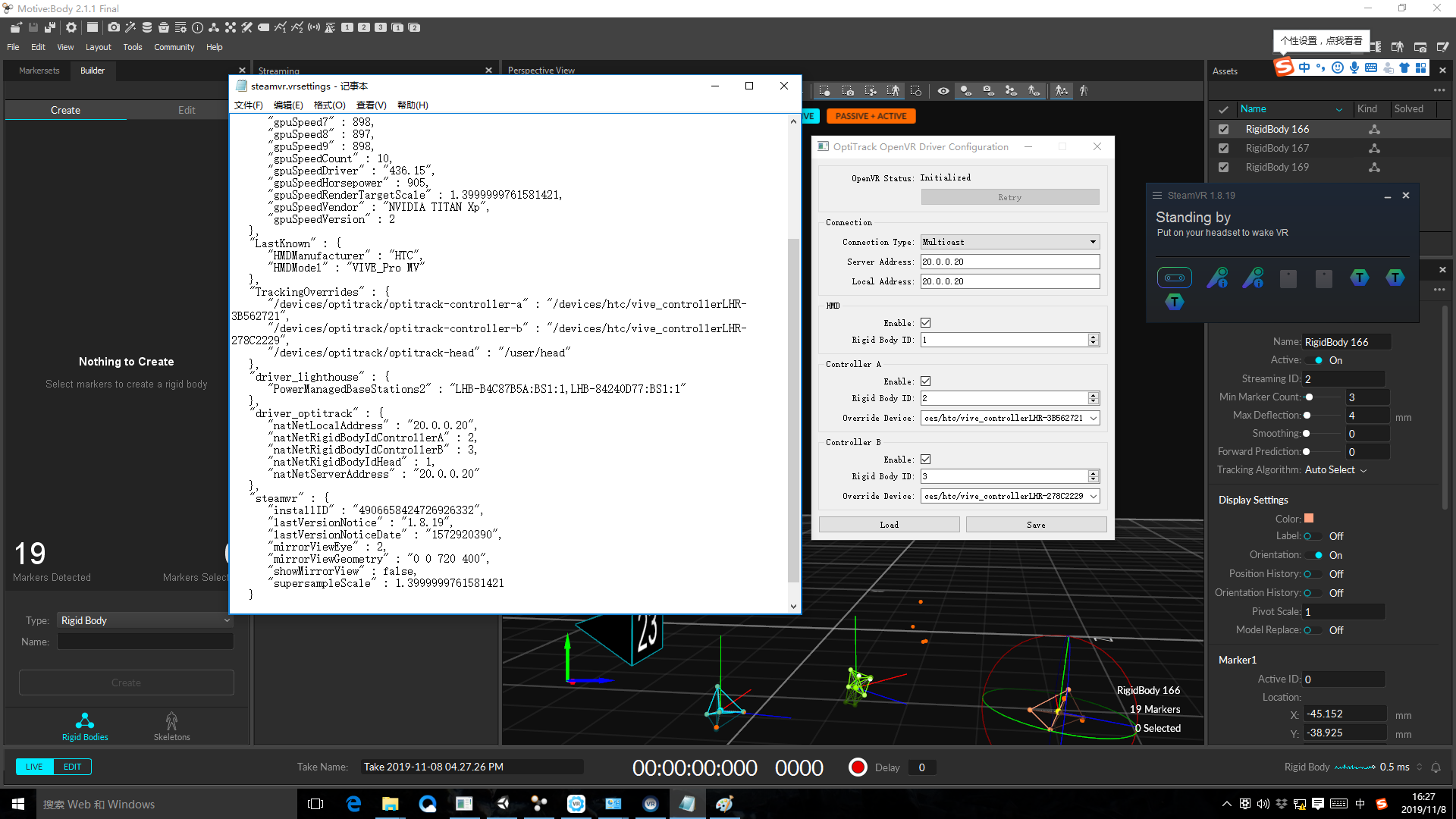
Task: Click the rigid body Color swatch
Action: pyautogui.click(x=1308, y=519)
